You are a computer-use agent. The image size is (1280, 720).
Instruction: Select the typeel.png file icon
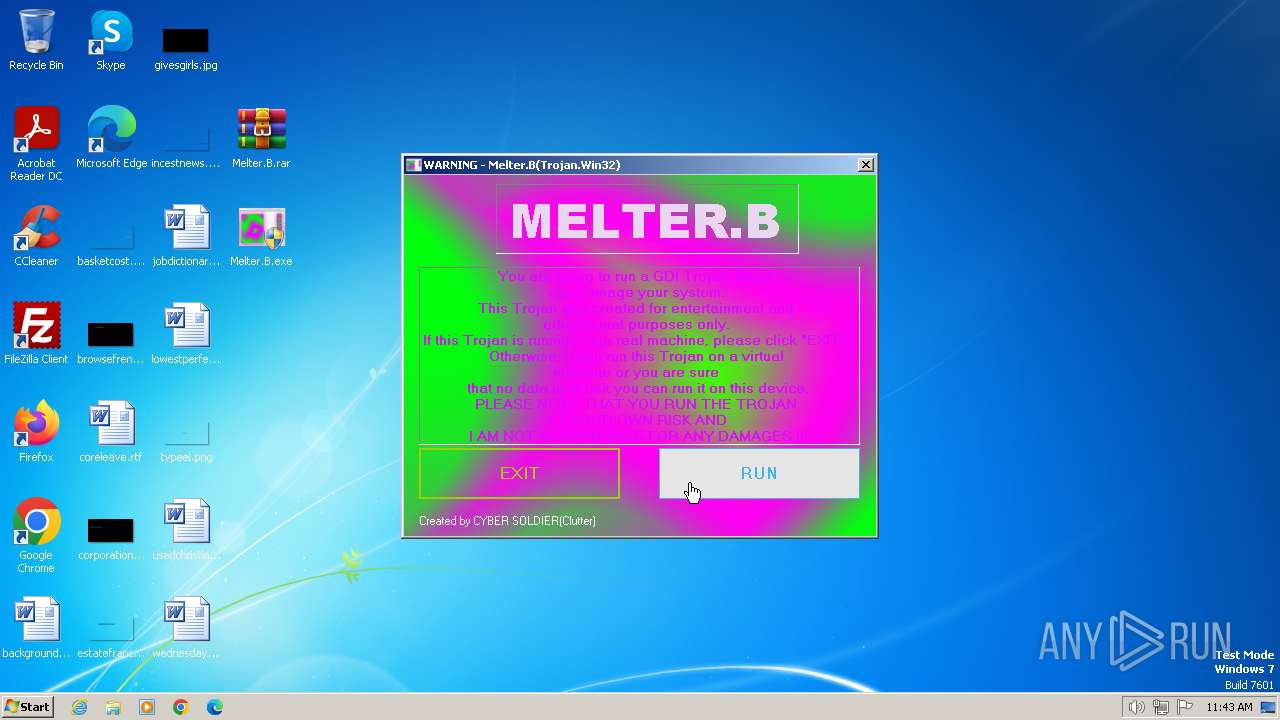pos(186,440)
